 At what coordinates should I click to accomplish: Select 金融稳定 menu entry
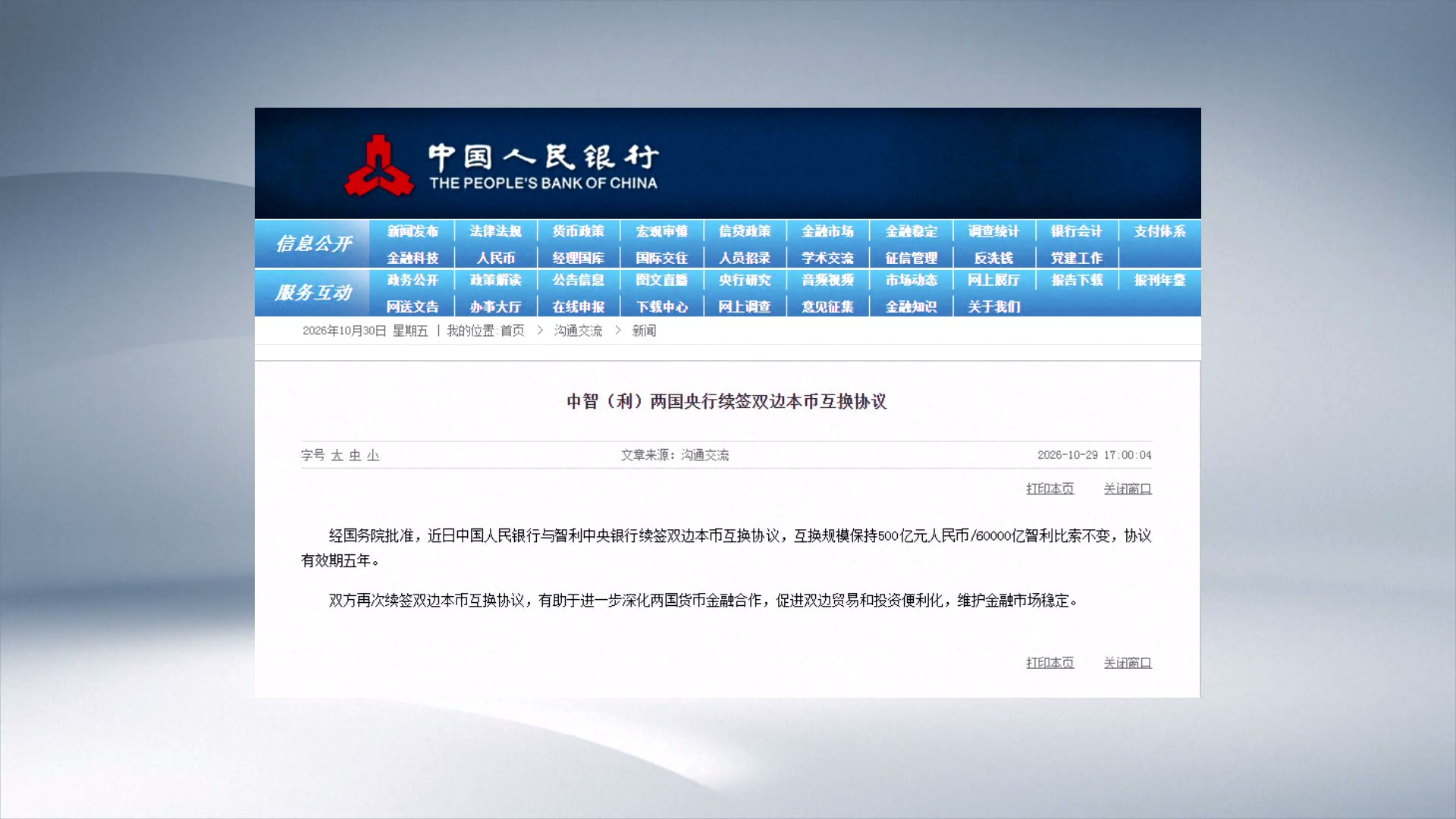pos(912,231)
